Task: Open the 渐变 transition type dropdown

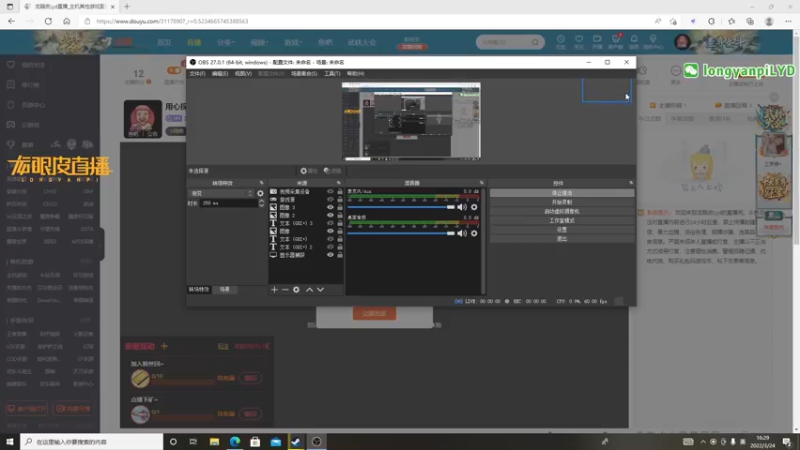Action: (221, 193)
